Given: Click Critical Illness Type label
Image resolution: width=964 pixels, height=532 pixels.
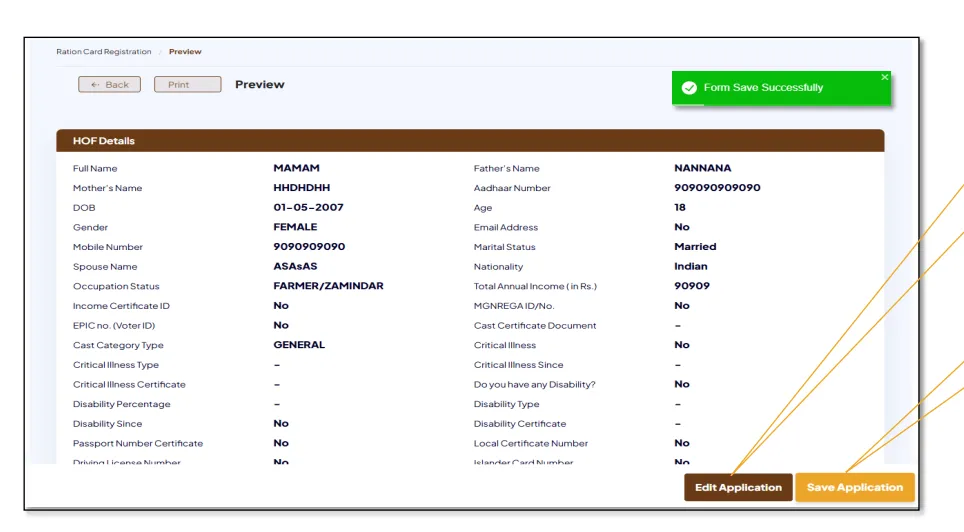Looking at the screenshot, I should (116, 365).
